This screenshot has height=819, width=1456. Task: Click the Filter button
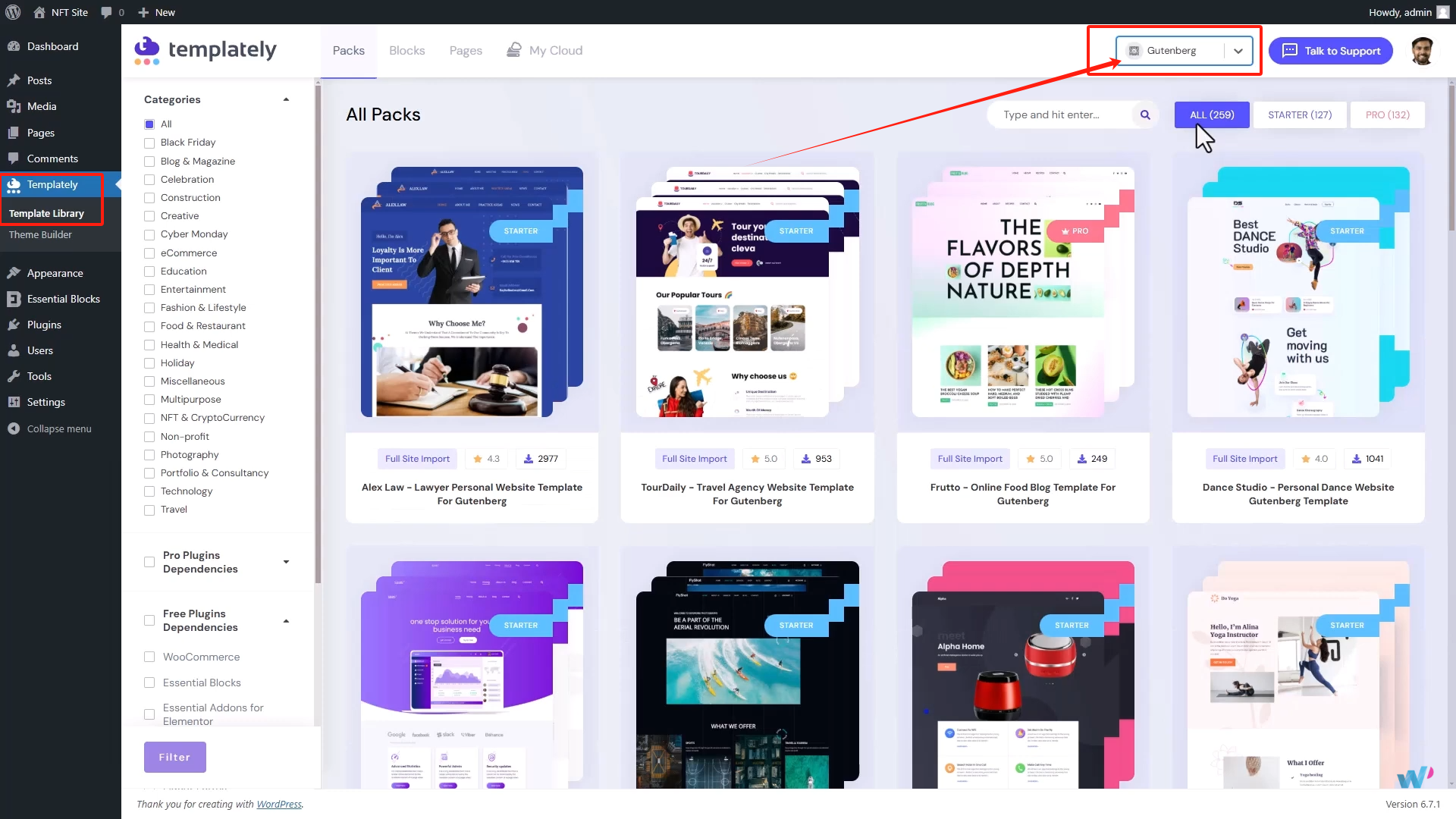(x=174, y=757)
